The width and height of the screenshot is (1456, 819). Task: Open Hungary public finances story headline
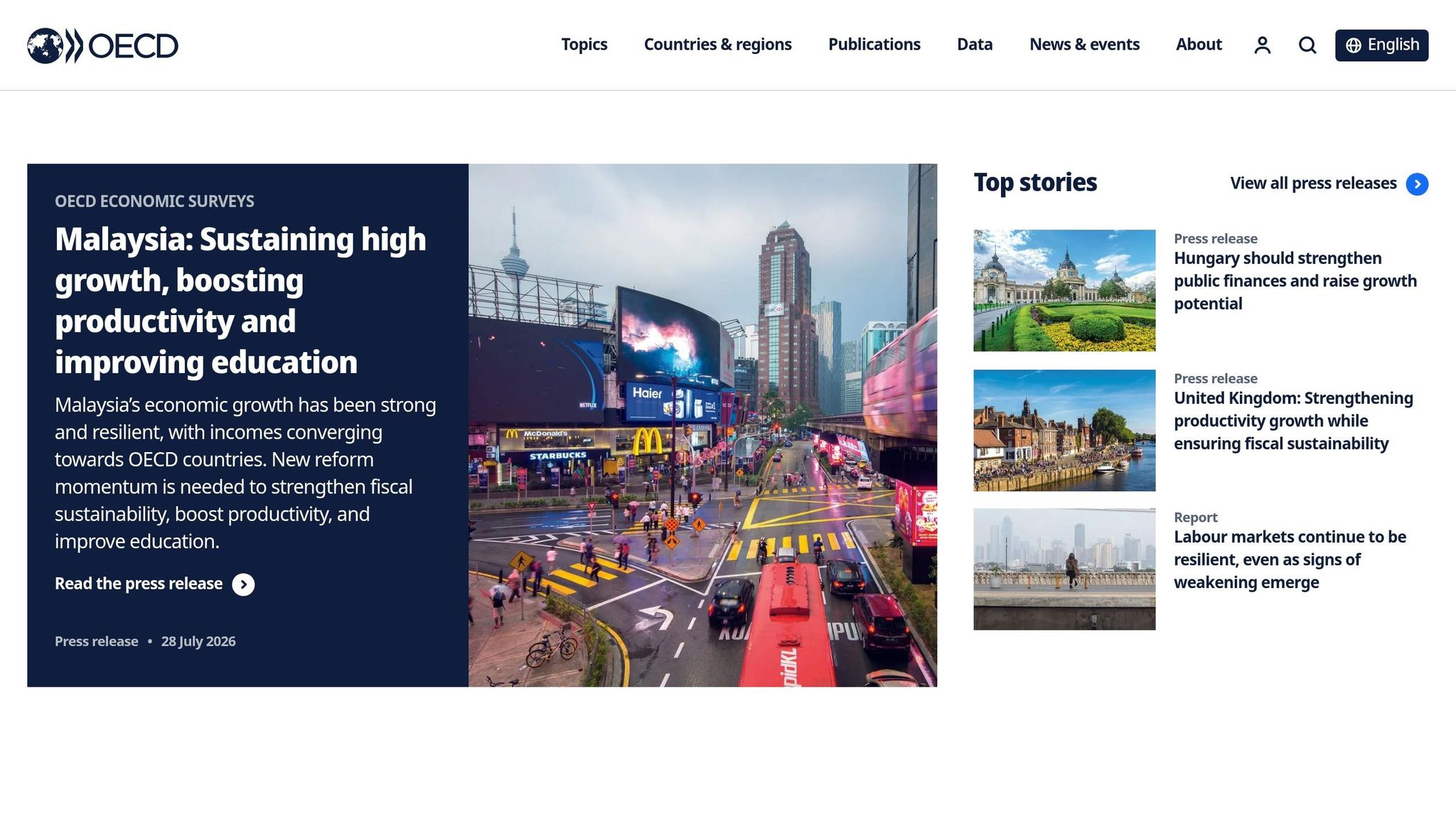(1295, 281)
